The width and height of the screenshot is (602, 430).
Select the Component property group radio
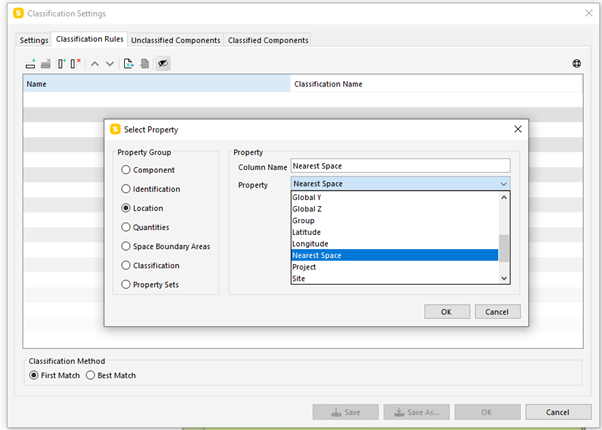[126, 170]
